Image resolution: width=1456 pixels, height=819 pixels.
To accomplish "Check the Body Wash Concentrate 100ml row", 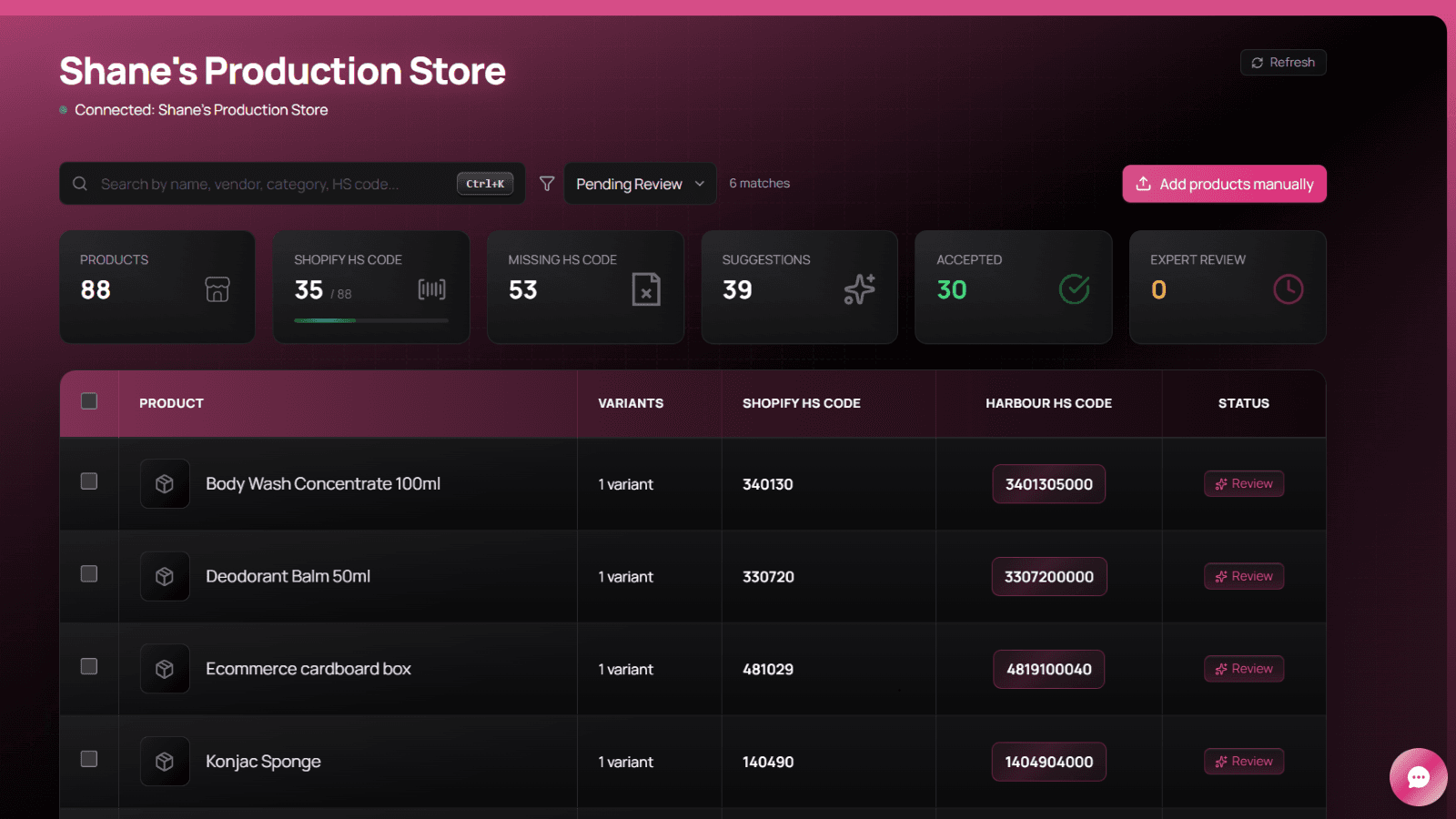I will [89, 481].
